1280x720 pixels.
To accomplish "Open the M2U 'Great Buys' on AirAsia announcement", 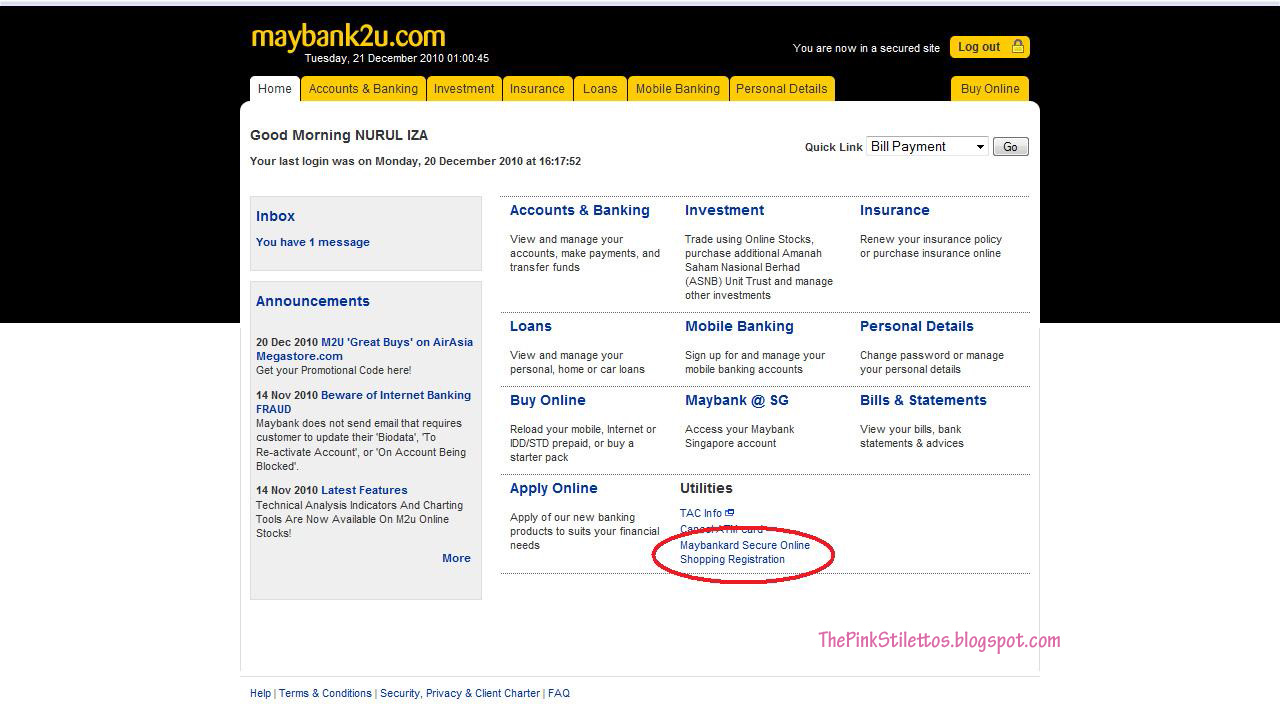I will [365, 349].
